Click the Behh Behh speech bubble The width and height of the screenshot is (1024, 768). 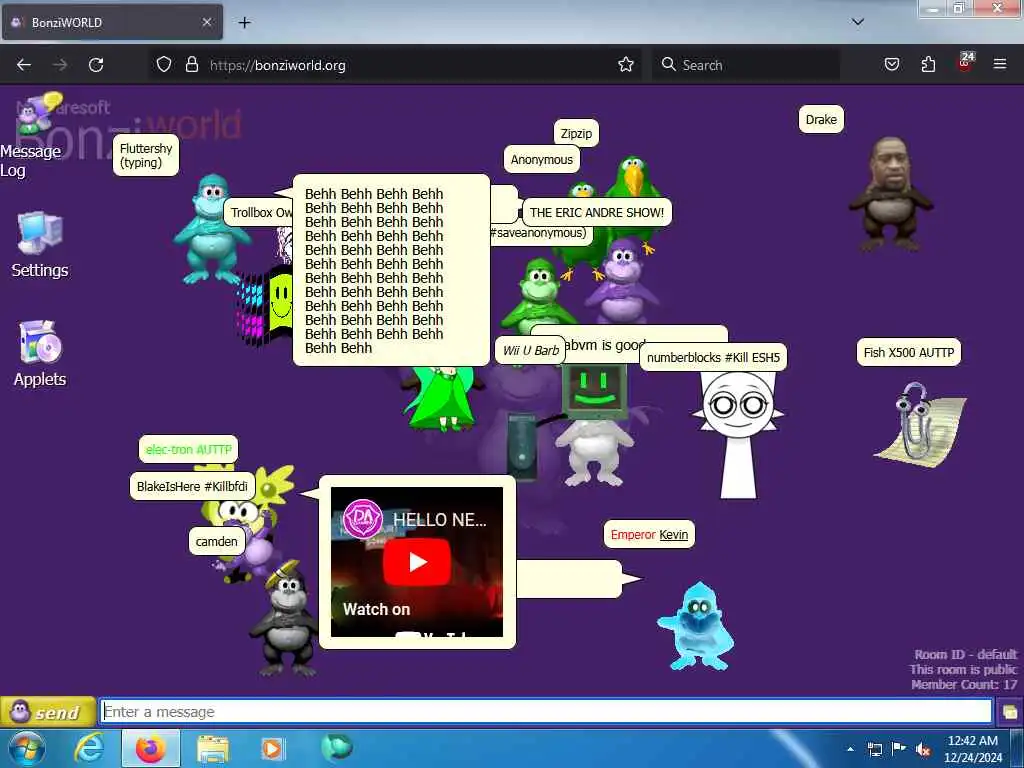point(391,270)
